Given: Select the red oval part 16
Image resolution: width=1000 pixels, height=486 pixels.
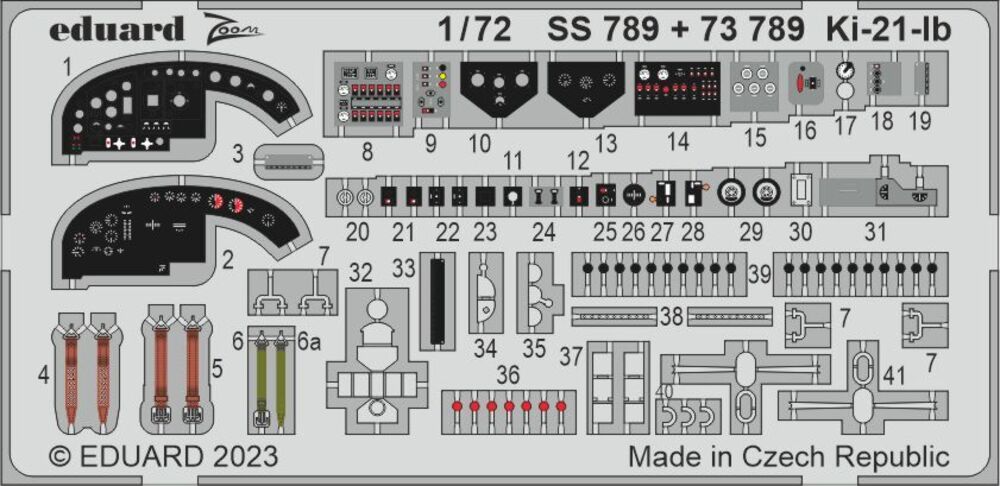Looking at the screenshot, I should pos(806,83).
